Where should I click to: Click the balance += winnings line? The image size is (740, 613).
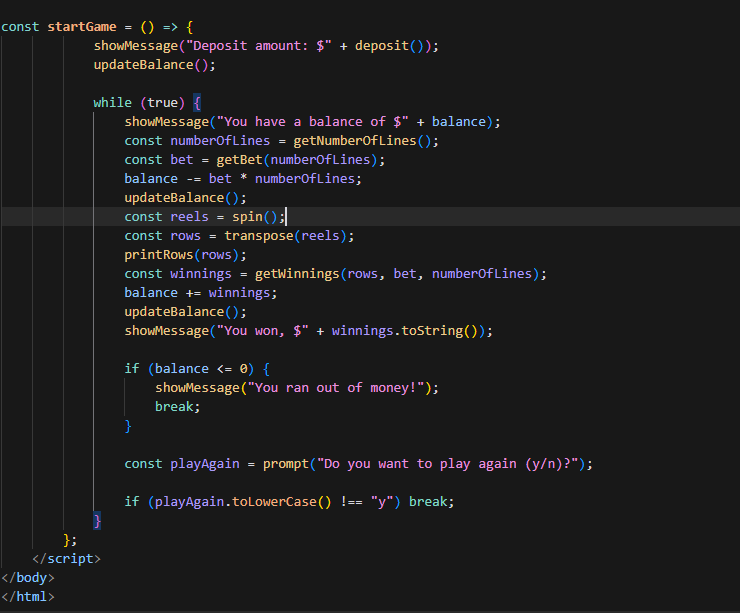(x=201, y=293)
